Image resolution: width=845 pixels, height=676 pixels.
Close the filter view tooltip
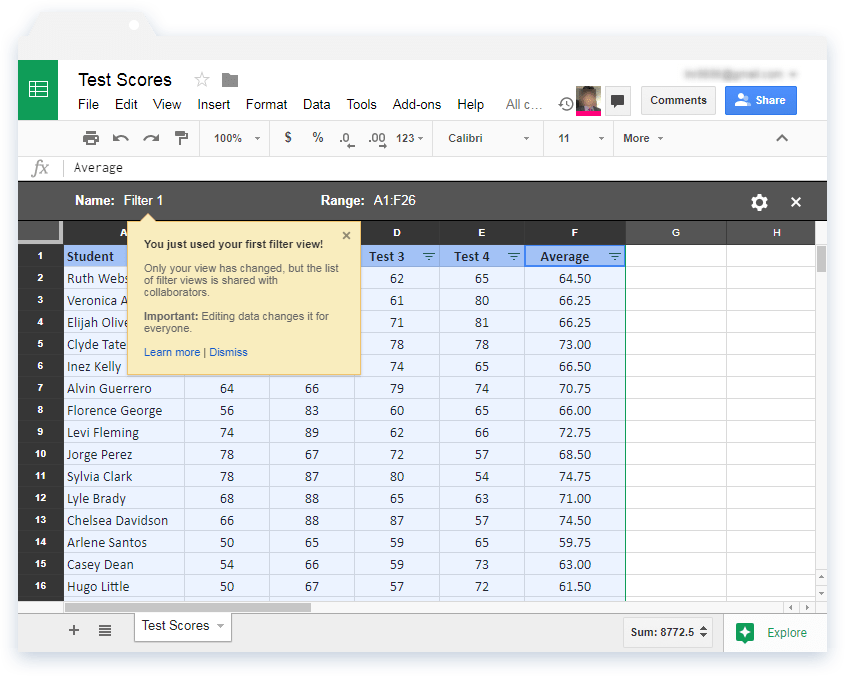coord(347,236)
